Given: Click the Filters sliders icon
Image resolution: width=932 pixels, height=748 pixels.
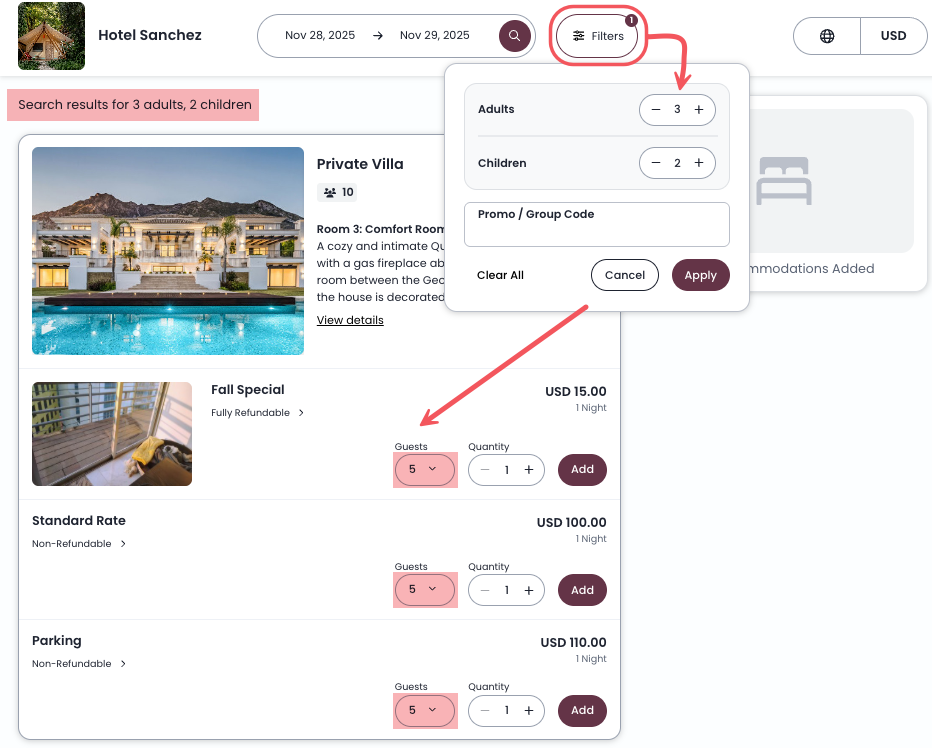Looking at the screenshot, I should 578,35.
